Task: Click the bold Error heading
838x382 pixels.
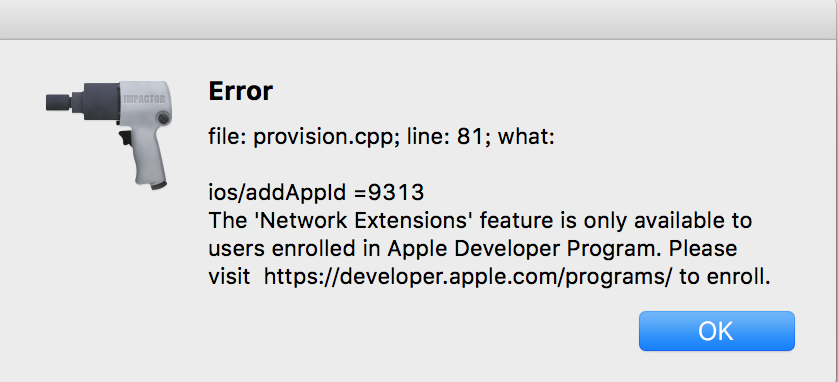Action: coord(240,91)
